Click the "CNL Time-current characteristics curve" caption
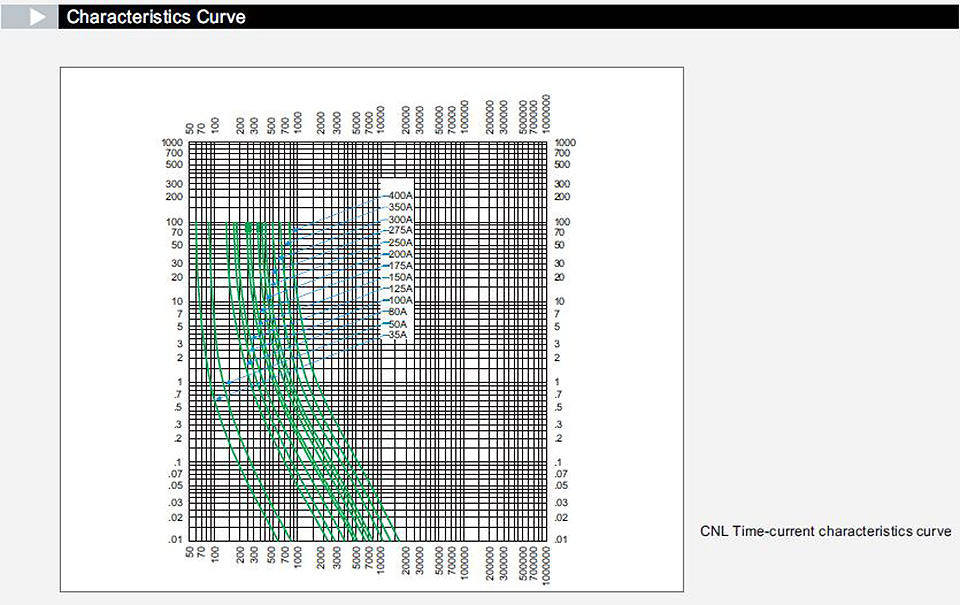The image size is (960, 605). [x=825, y=531]
